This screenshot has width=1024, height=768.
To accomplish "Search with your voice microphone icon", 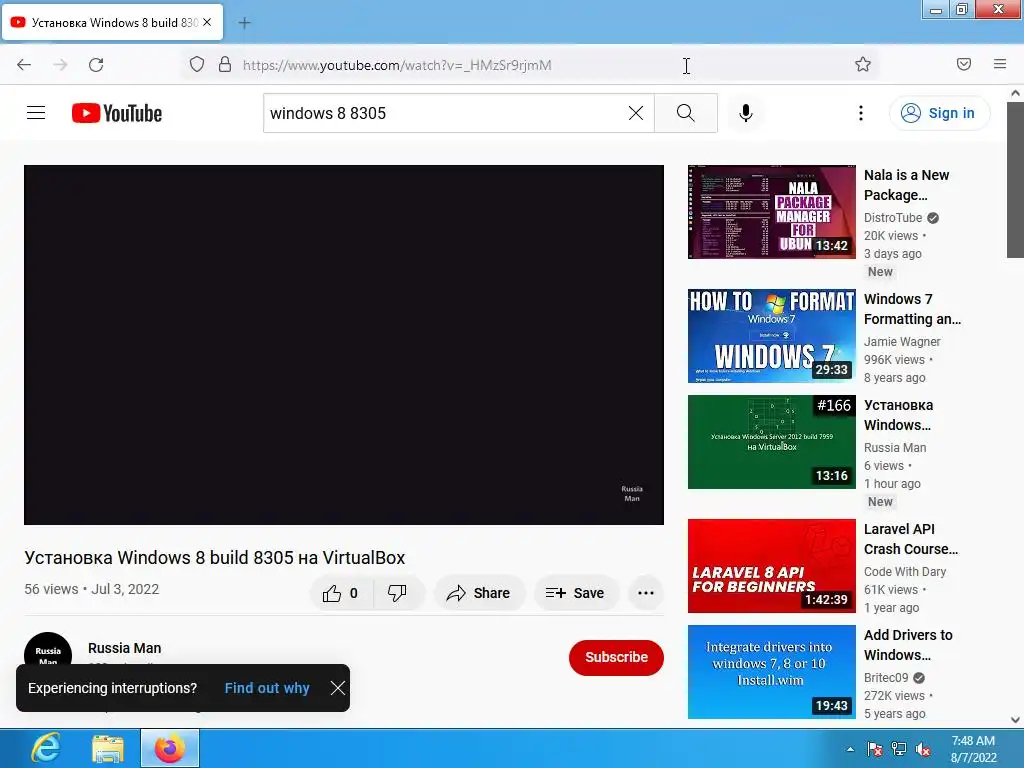I will point(746,113).
